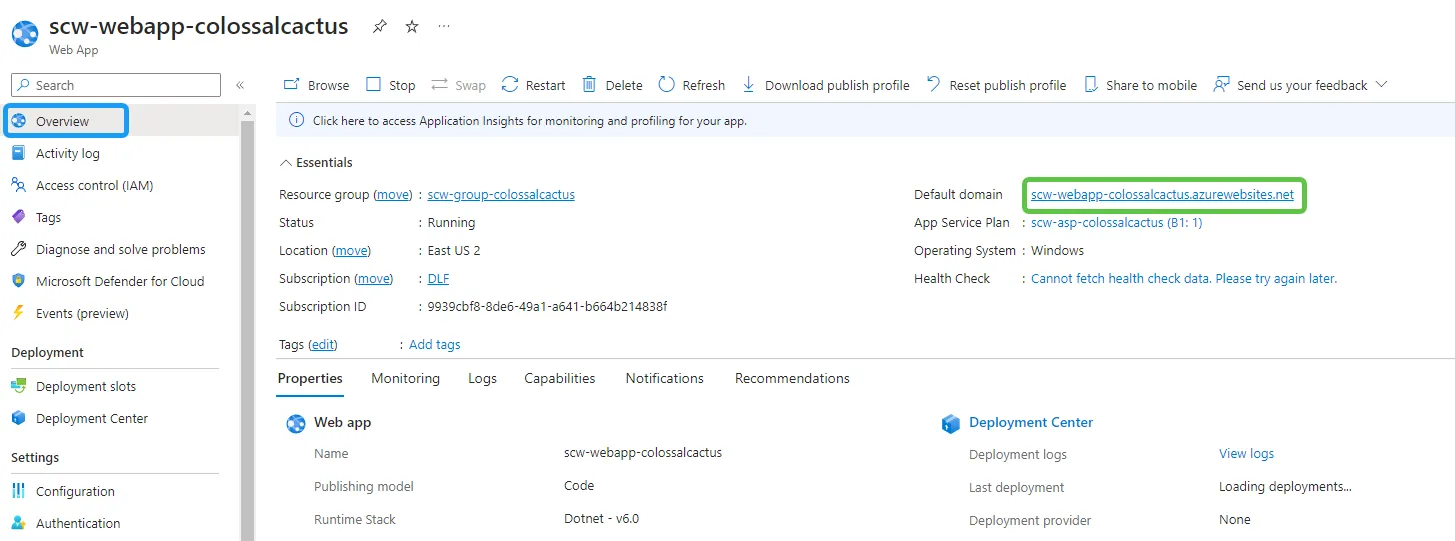Open scw-group-colossalcactus resource group link

pyautogui.click(x=500, y=195)
